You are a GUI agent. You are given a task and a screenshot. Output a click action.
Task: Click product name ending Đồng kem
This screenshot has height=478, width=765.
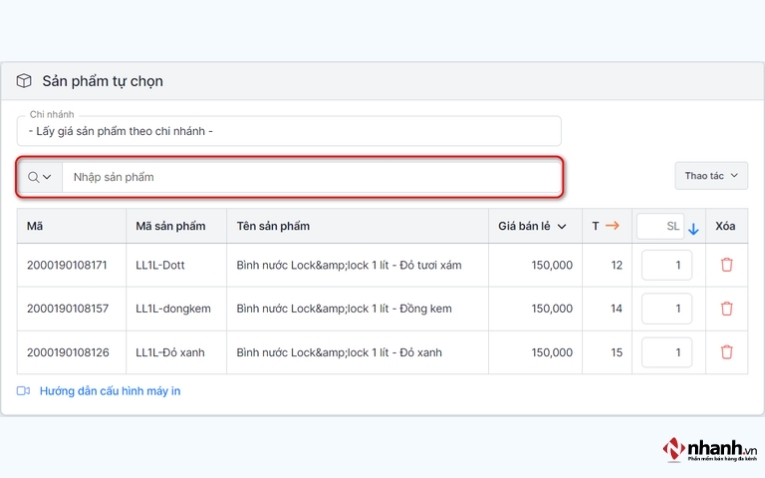pos(344,309)
